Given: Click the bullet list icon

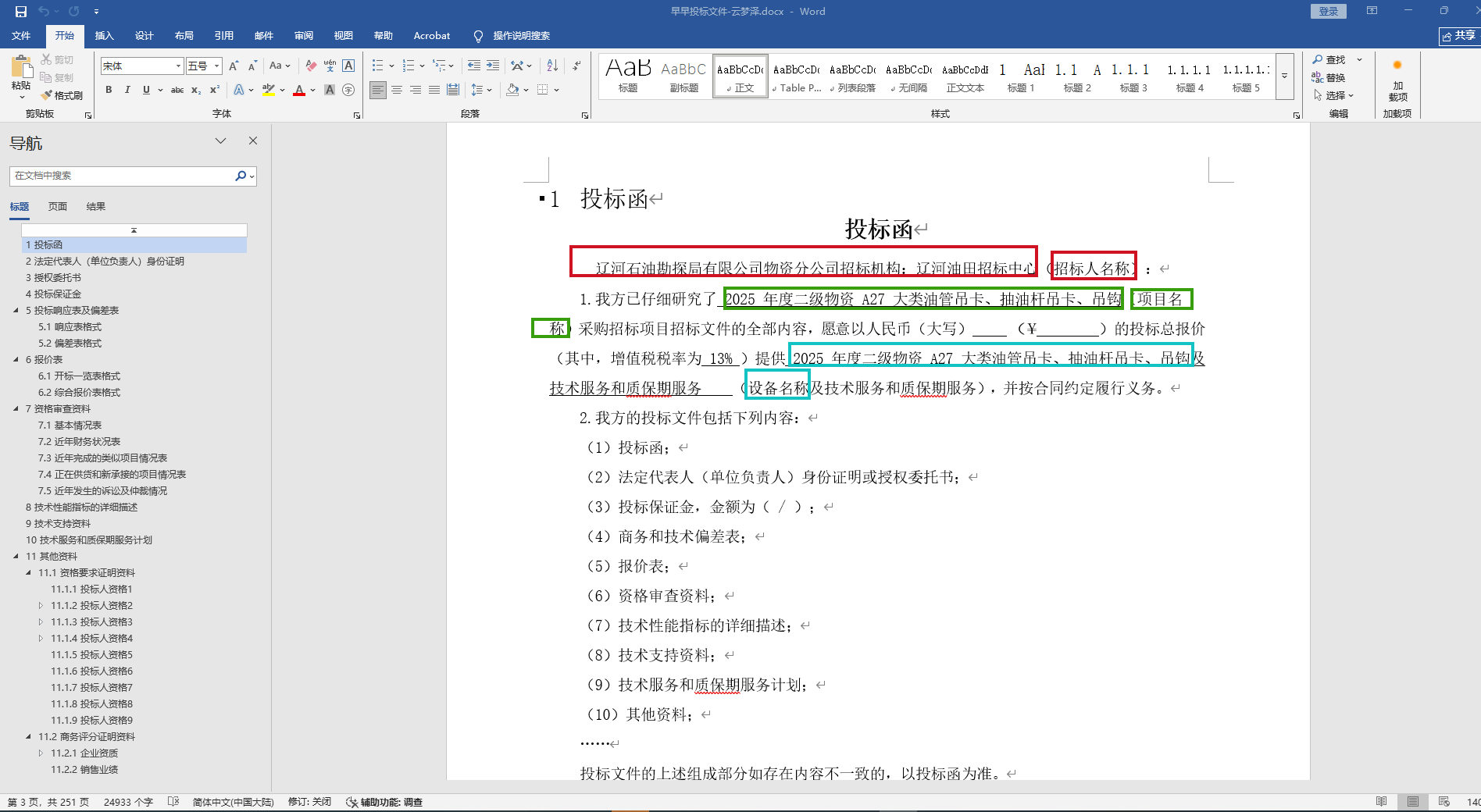Looking at the screenshot, I should (378, 66).
